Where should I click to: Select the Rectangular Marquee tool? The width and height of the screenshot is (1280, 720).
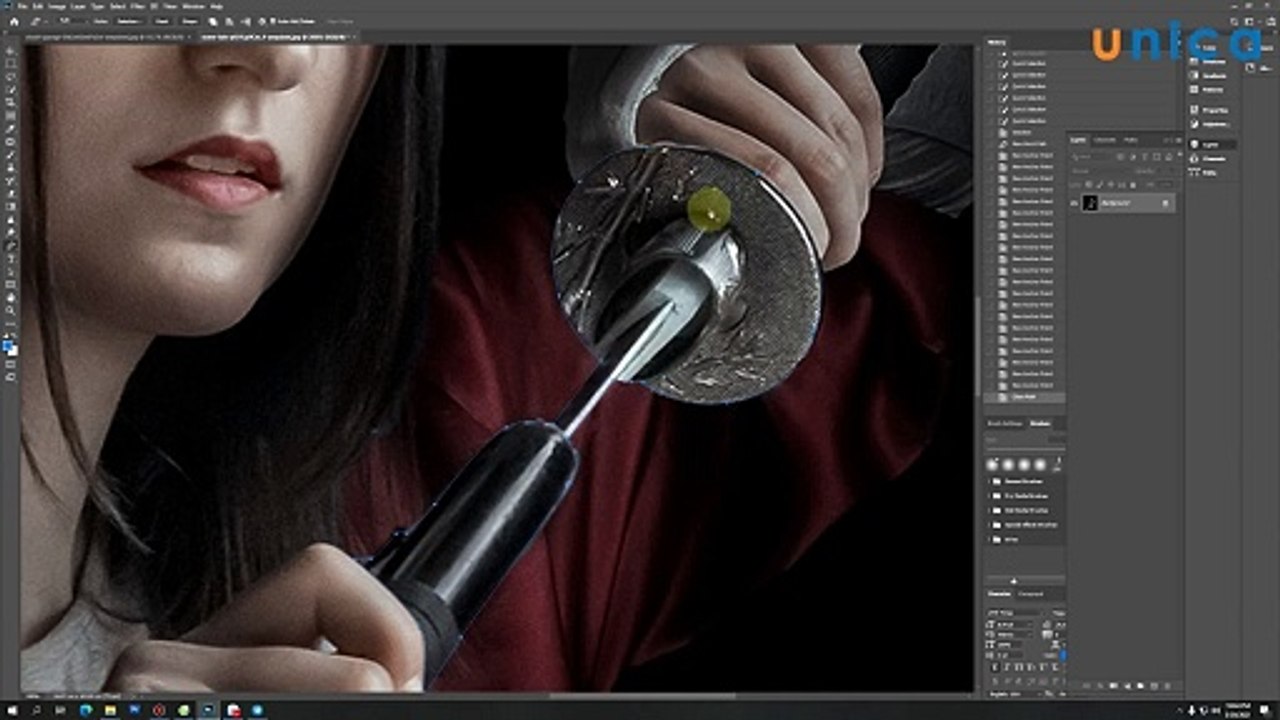pyautogui.click(x=10, y=64)
